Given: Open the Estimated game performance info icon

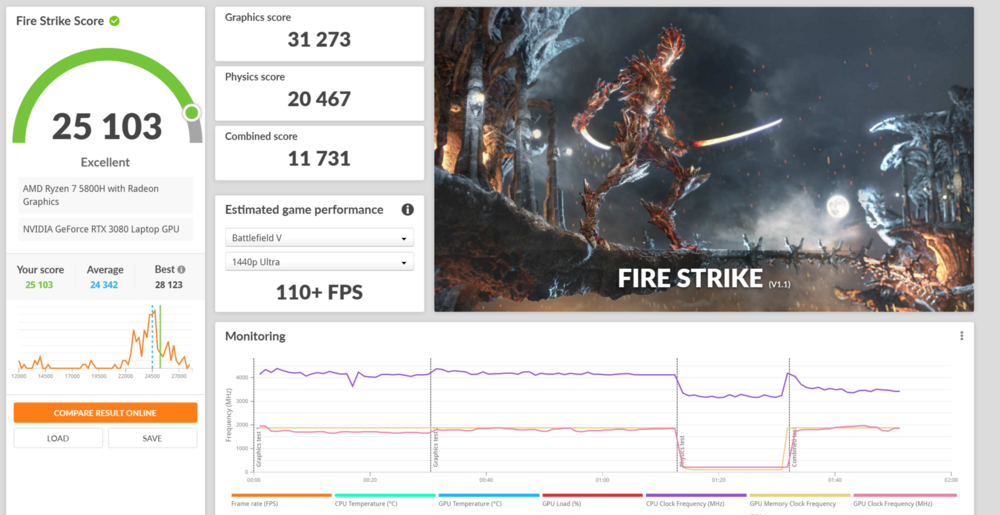Looking at the screenshot, I should click(407, 210).
